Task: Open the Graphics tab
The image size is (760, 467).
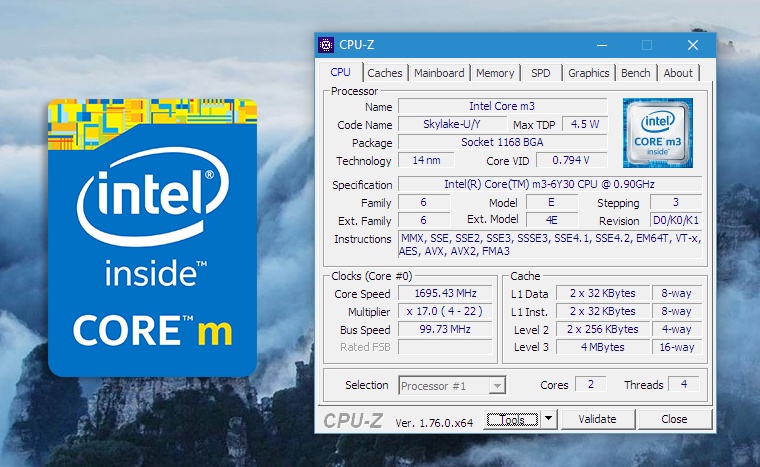Action: click(x=588, y=73)
